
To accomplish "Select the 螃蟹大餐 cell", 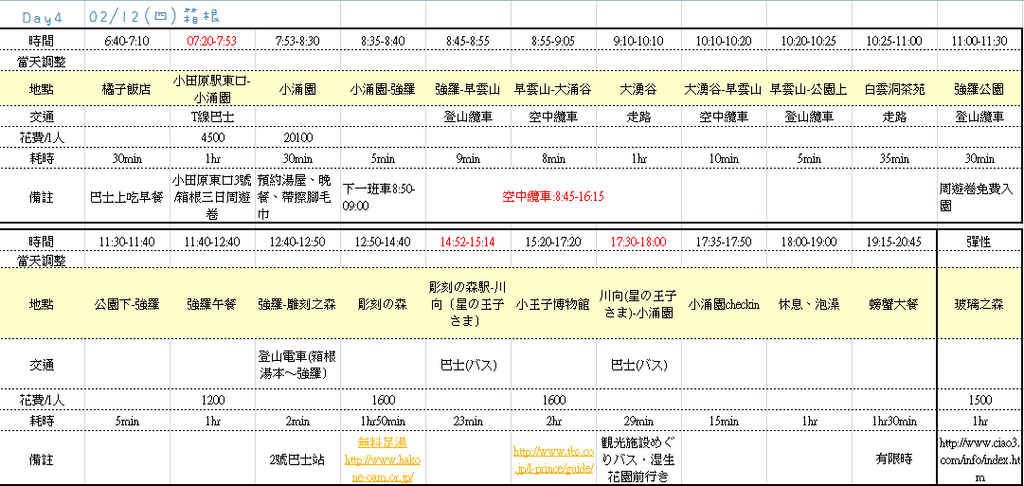I will (x=894, y=304).
